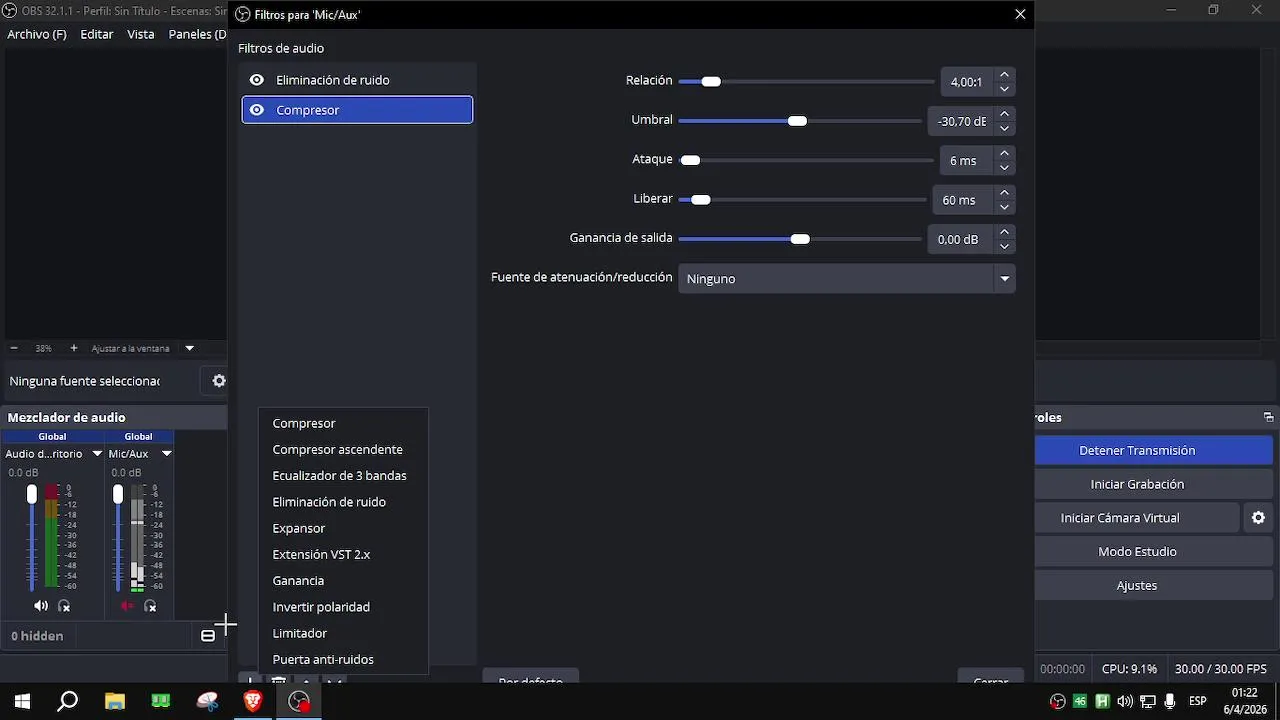This screenshot has height=720, width=1280.
Task: Pick 'Puerta anti-ruidos' from the filter menu
Action: click(x=323, y=660)
